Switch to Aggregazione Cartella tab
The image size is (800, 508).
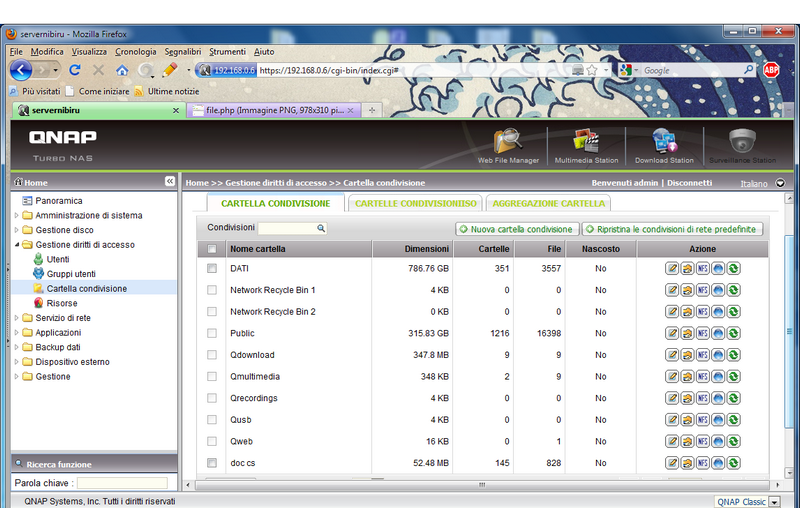point(548,203)
